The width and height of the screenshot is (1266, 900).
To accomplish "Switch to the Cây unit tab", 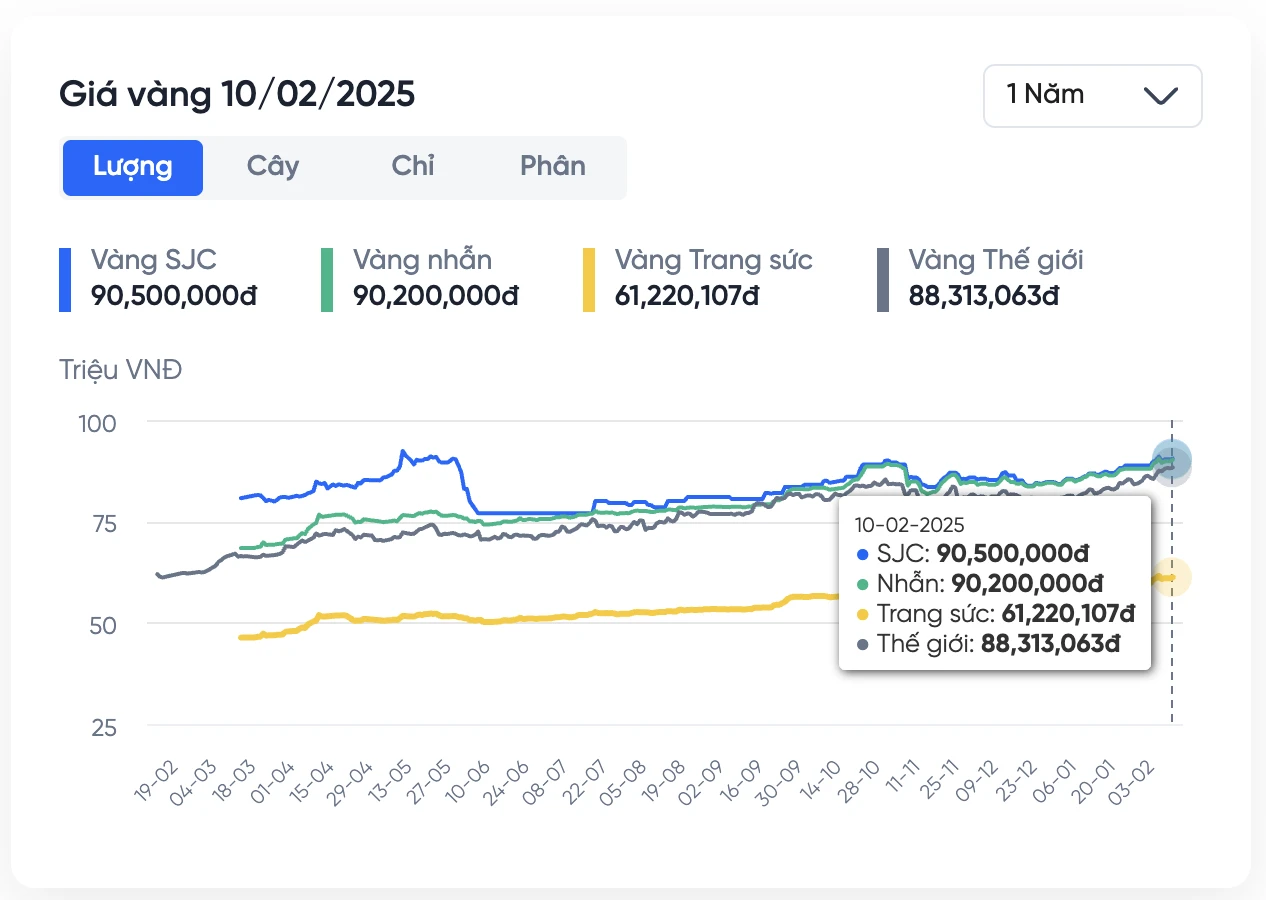I will [273, 167].
